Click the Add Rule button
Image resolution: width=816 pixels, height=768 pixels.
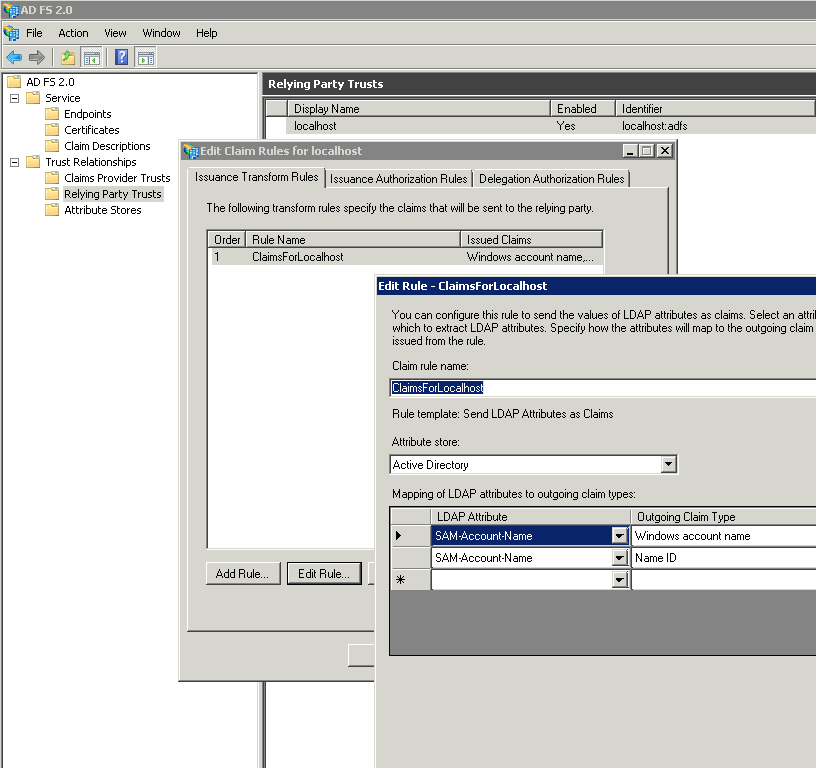242,573
